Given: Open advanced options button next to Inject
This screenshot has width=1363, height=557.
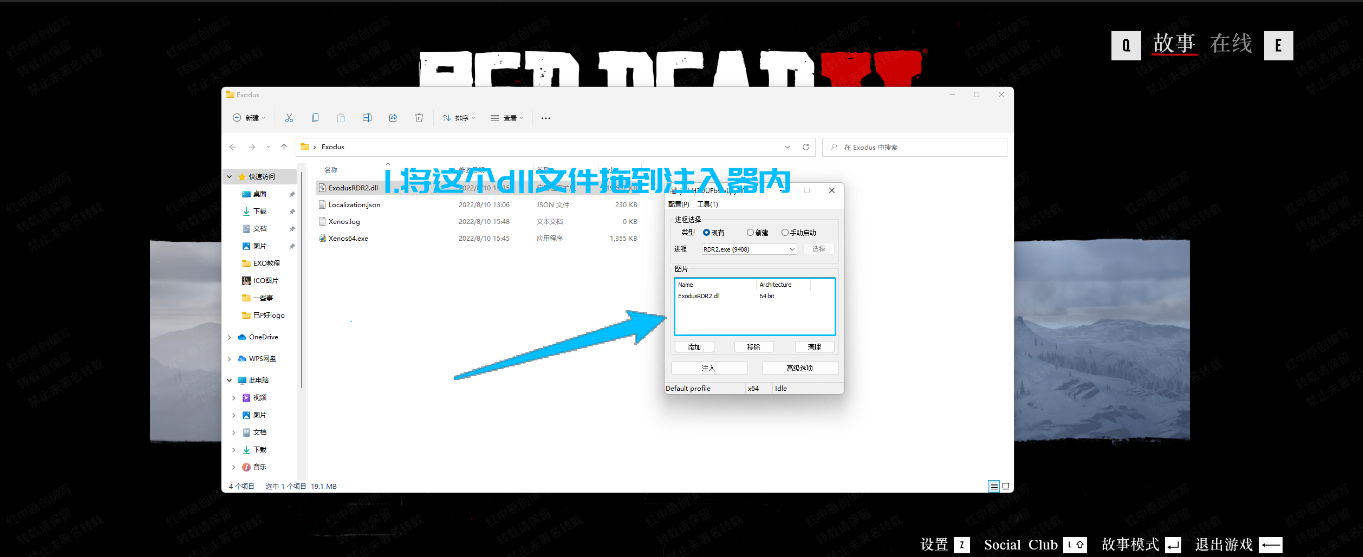Looking at the screenshot, I should point(801,367).
